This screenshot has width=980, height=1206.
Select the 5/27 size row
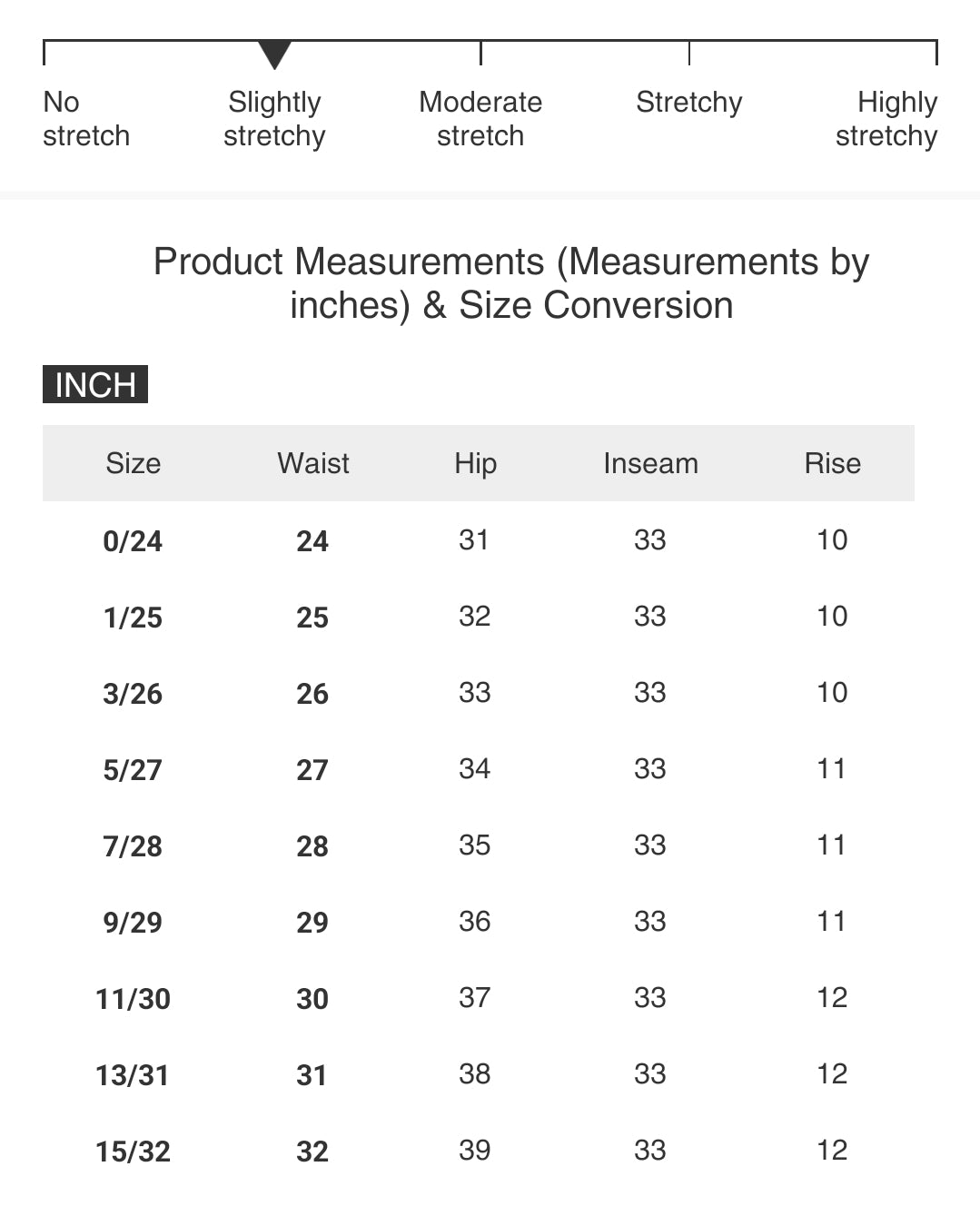pos(133,770)
